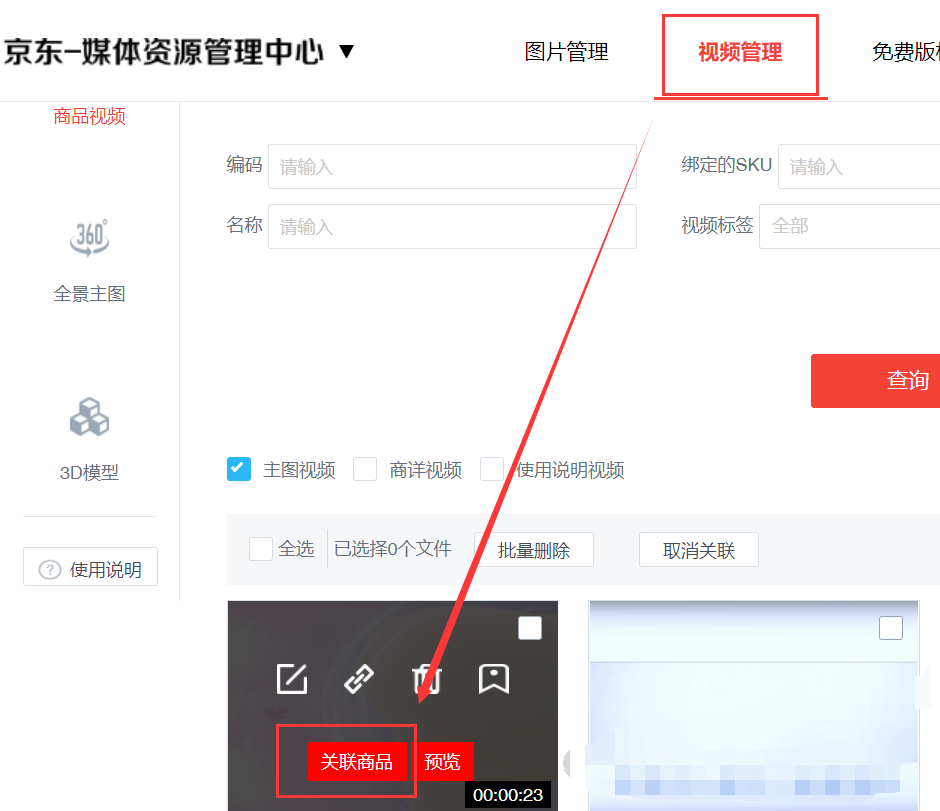
Task: Click the edit pencil icon on first video
Action: click(x=292, y=679)
